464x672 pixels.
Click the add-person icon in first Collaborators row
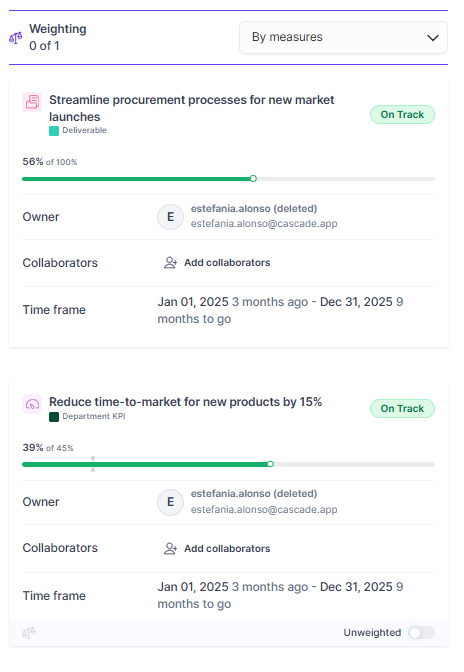pos(171,263)
